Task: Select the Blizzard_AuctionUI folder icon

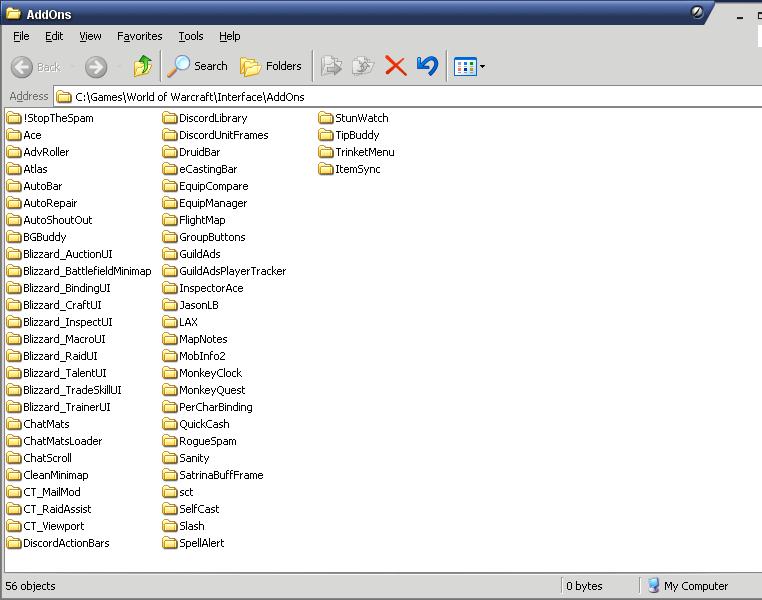Action: pyautogui.click(x=14, y=254)
